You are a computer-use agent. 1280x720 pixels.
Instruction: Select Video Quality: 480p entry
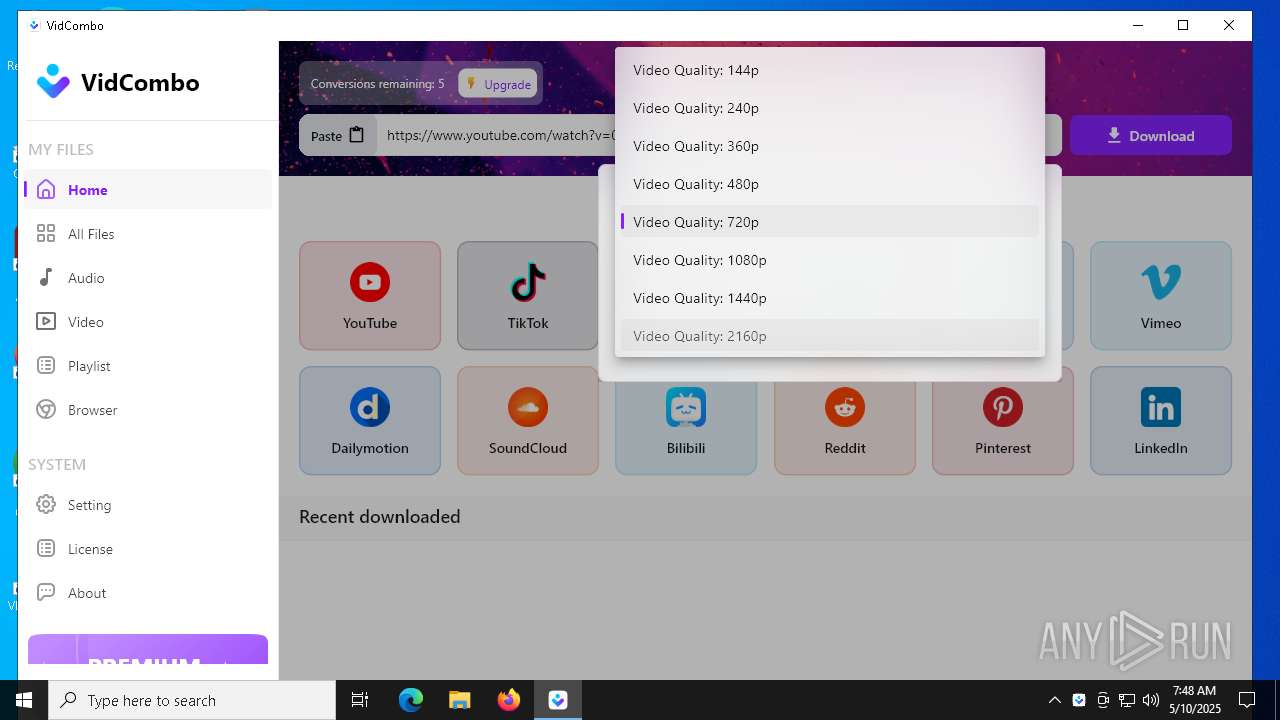pyautogui.click(x=829, y=184)
